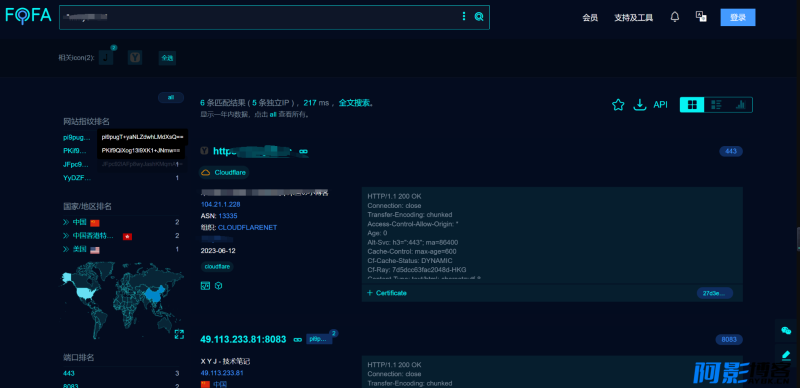This screenshot has height=388, width=800.
Task: Open WeChat contact floating icon
Action: pos(786,330)
